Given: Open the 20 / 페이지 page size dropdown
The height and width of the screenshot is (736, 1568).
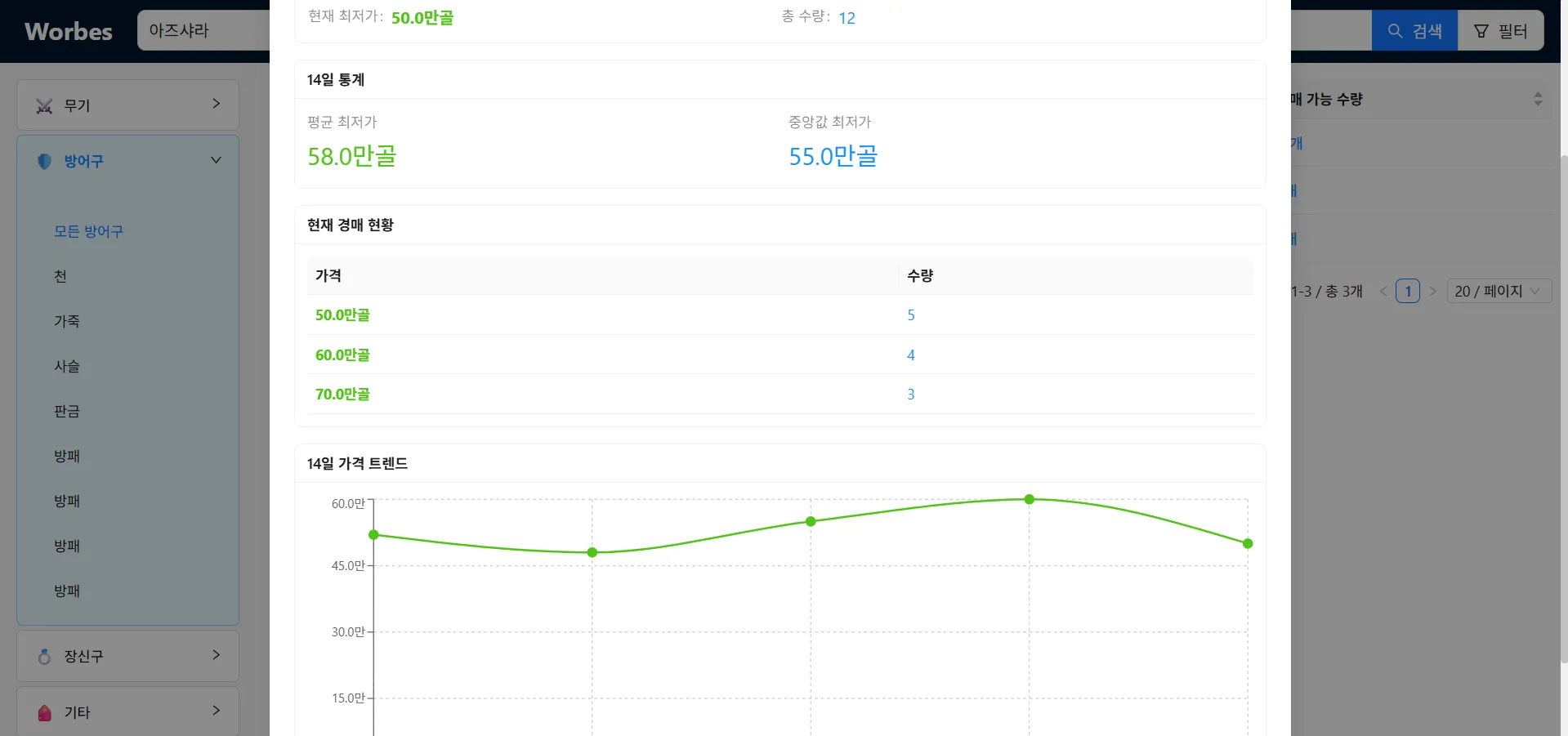Looking at the screenshot, I should tap(1499, 292).
